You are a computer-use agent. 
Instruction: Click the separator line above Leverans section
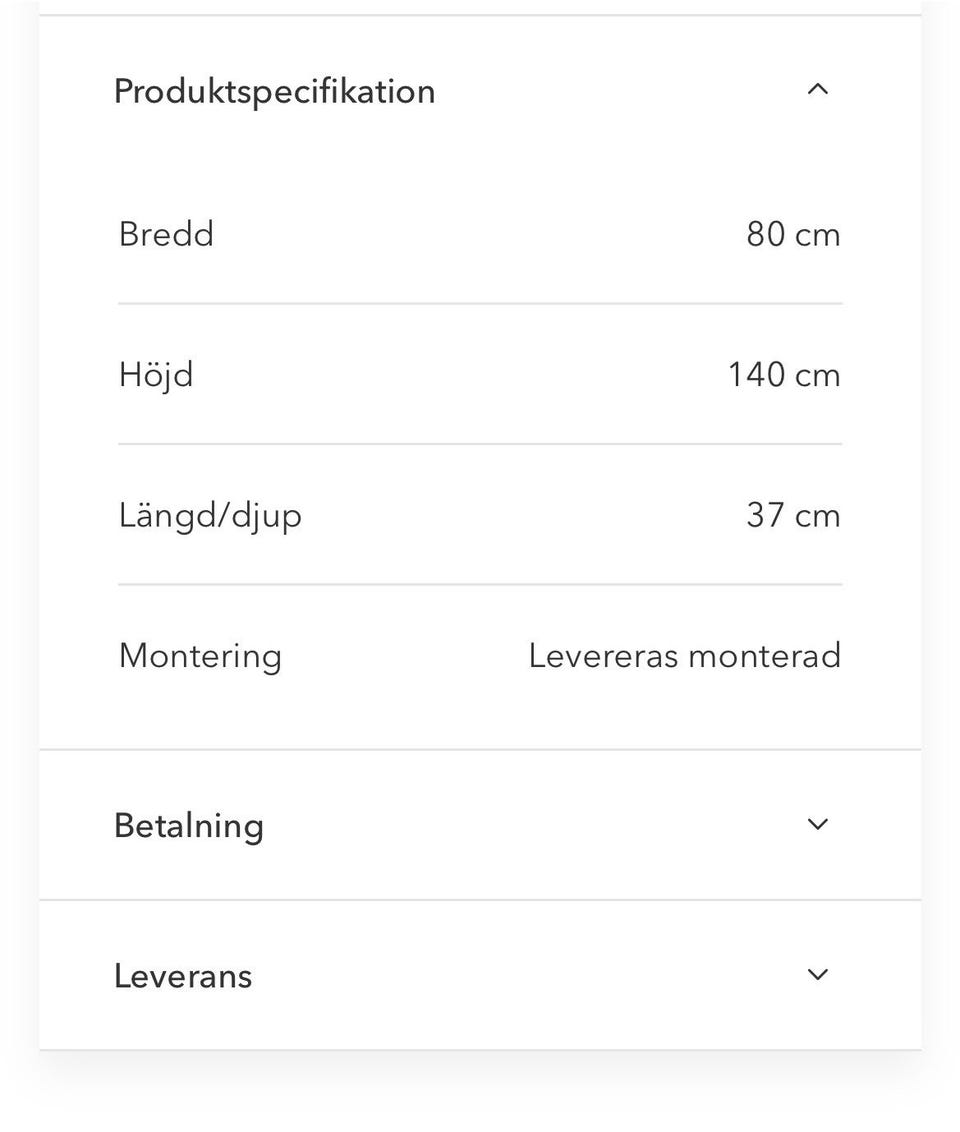(x=480, y=900)
